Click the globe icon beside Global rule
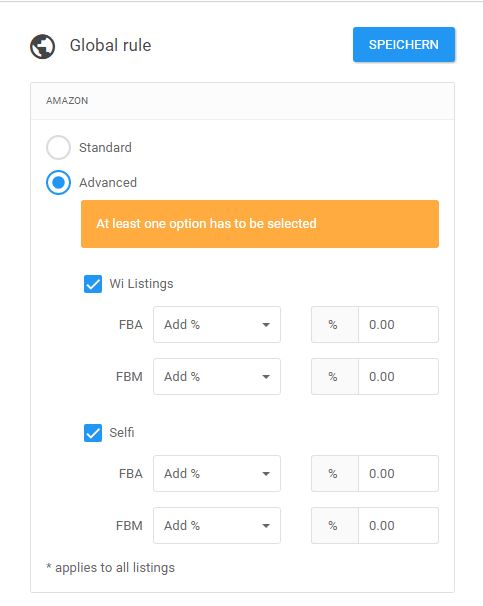The height and width of the screenshot is (606, 483). tap(43, 46)
